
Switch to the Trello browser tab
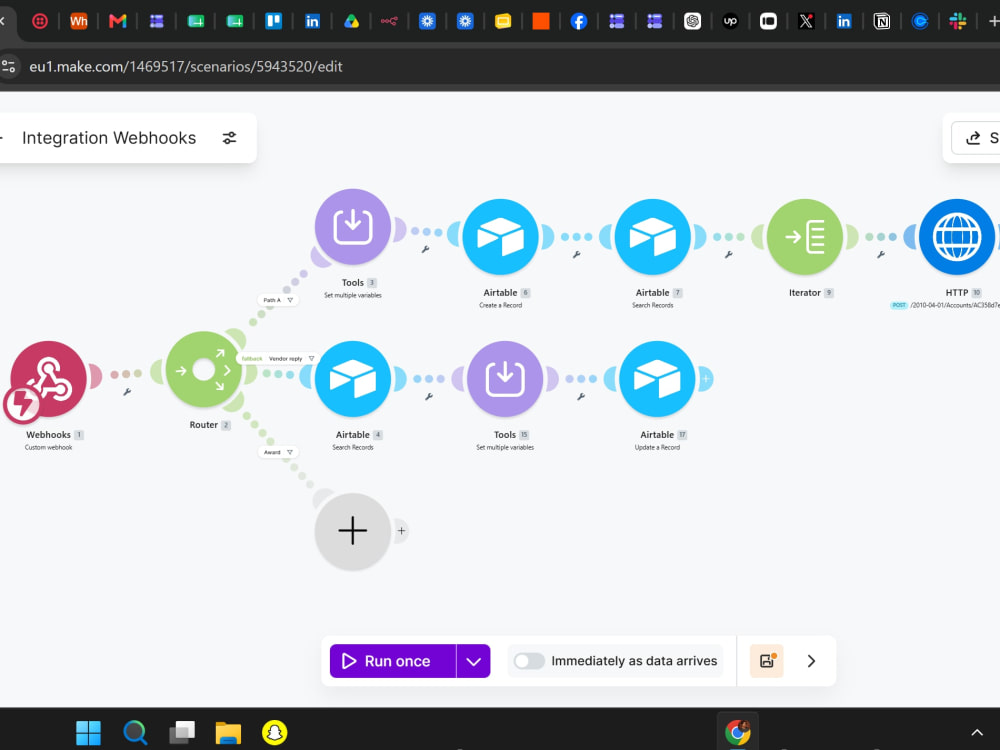[x=274, y=21]
